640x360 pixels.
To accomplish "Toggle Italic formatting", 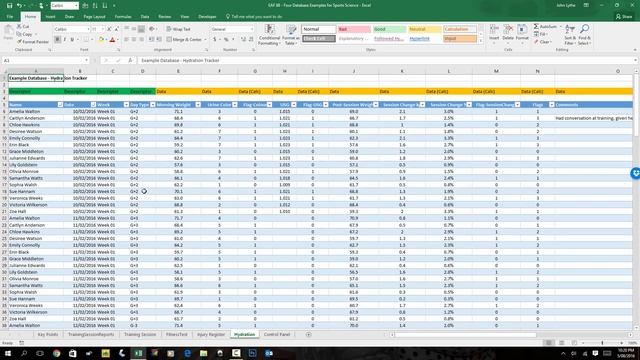I will tap(64, 40).
